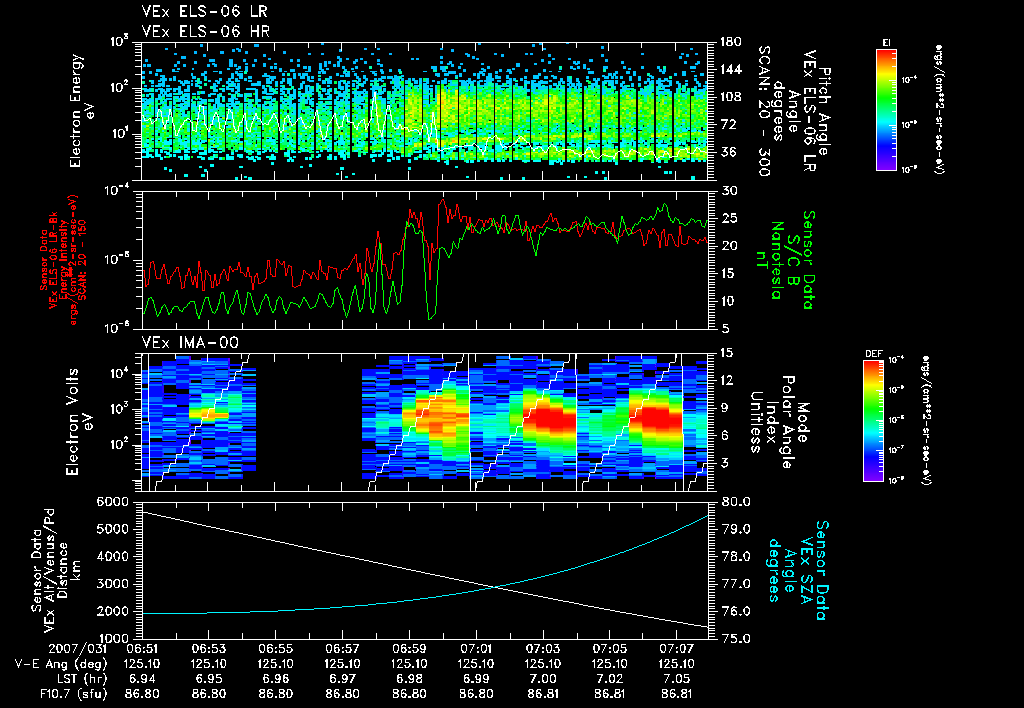Click the 07:07 time tick label

[677, 649]
